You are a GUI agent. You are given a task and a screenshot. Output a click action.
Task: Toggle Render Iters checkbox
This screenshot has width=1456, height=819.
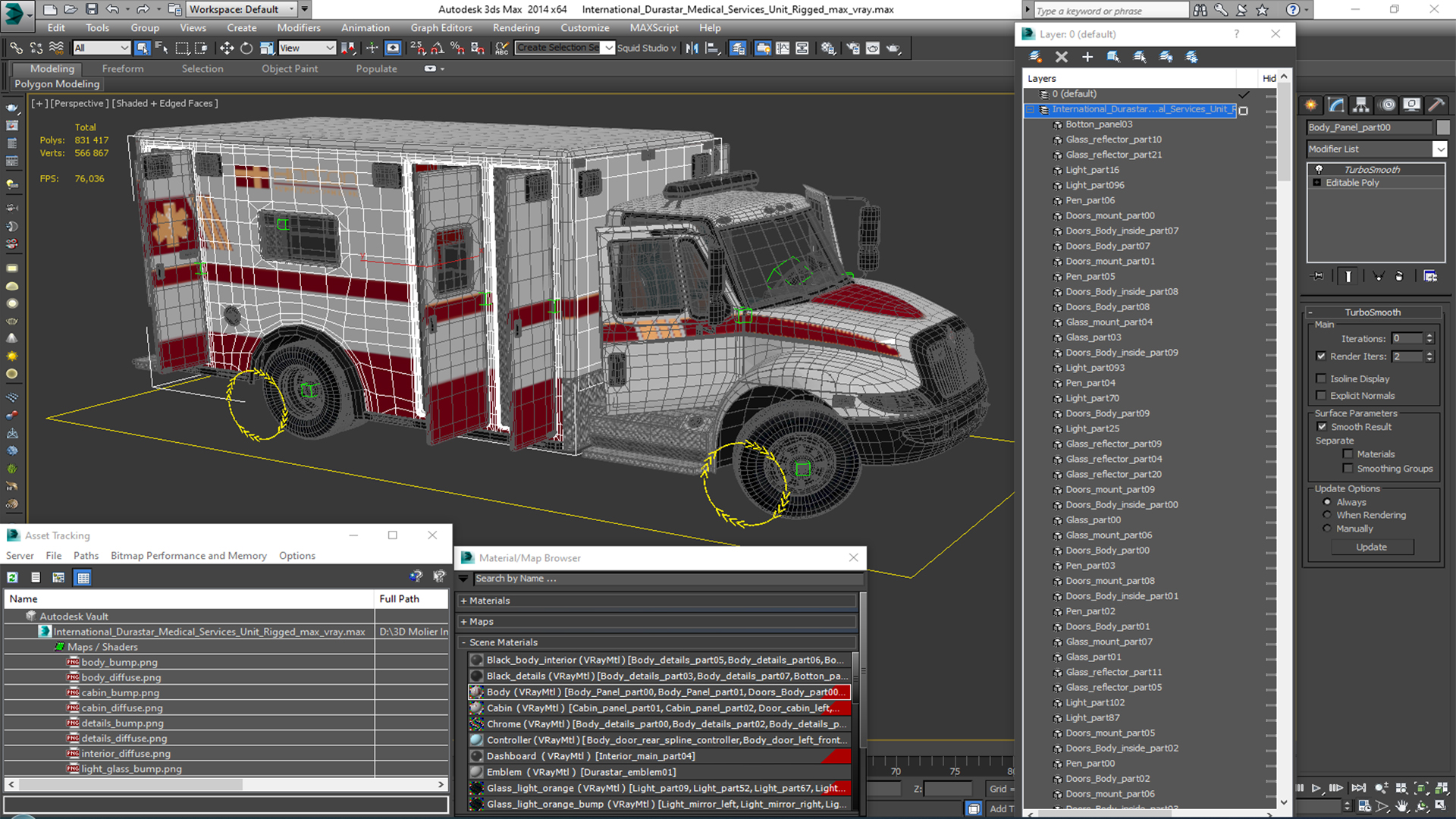[x=1321, y=356]
